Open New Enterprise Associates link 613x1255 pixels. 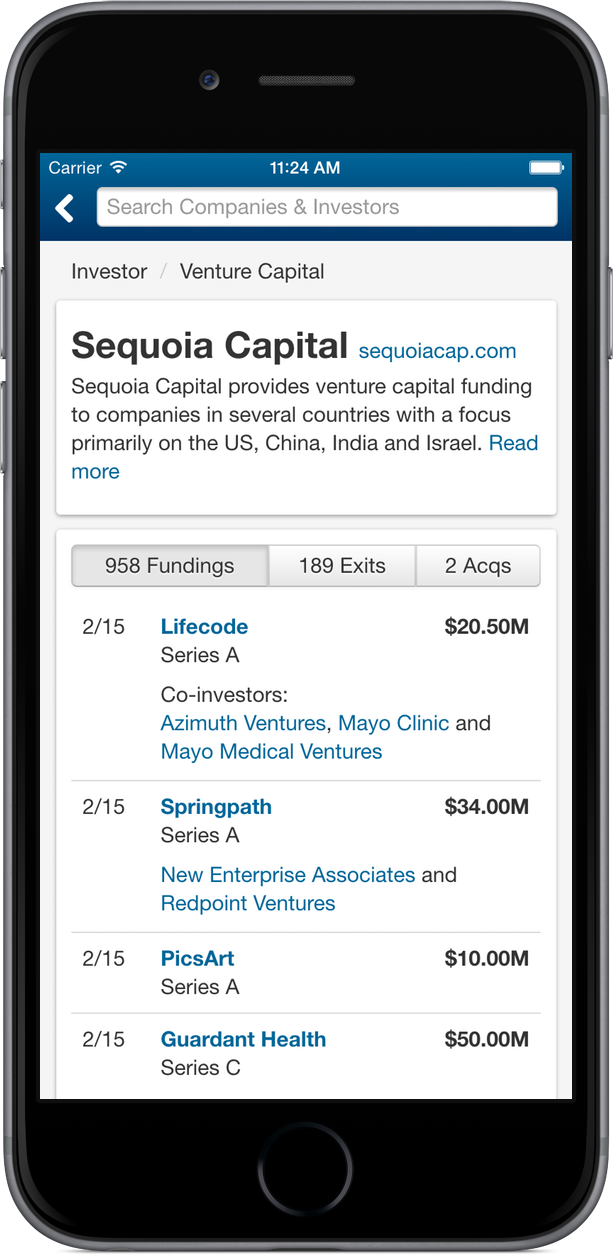point(288,875)
